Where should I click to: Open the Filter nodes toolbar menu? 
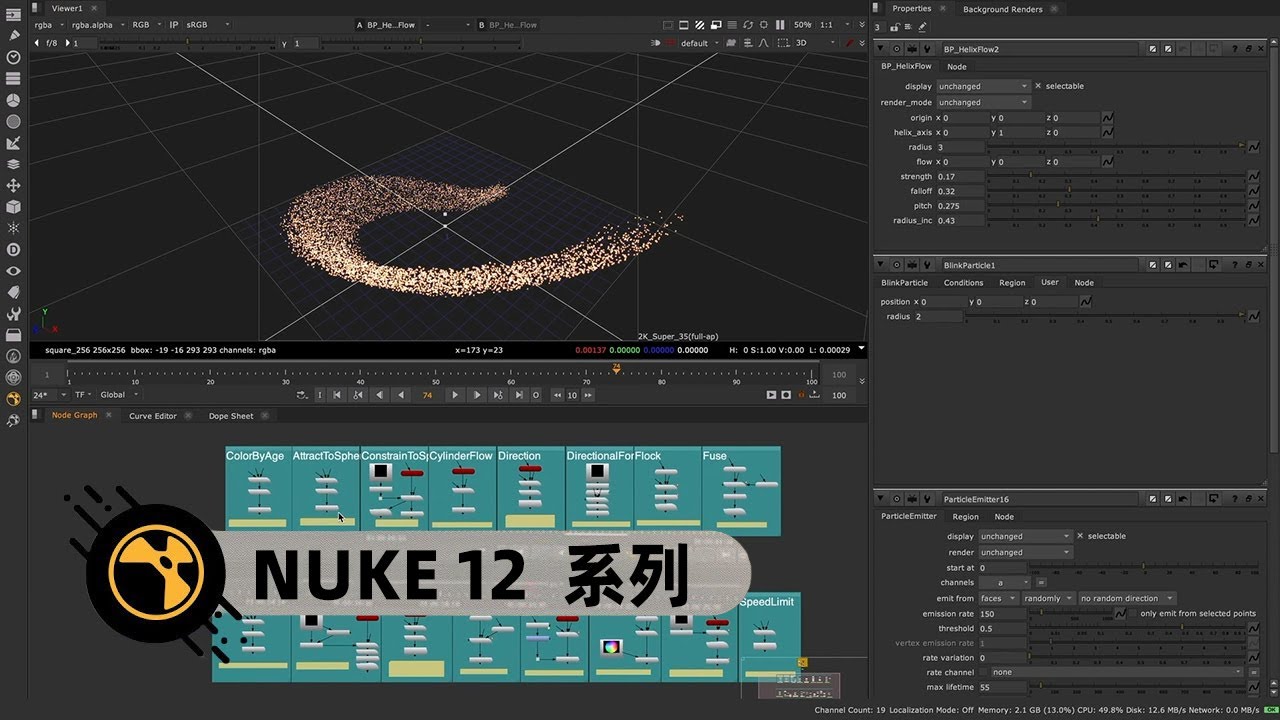pos(14,121)
